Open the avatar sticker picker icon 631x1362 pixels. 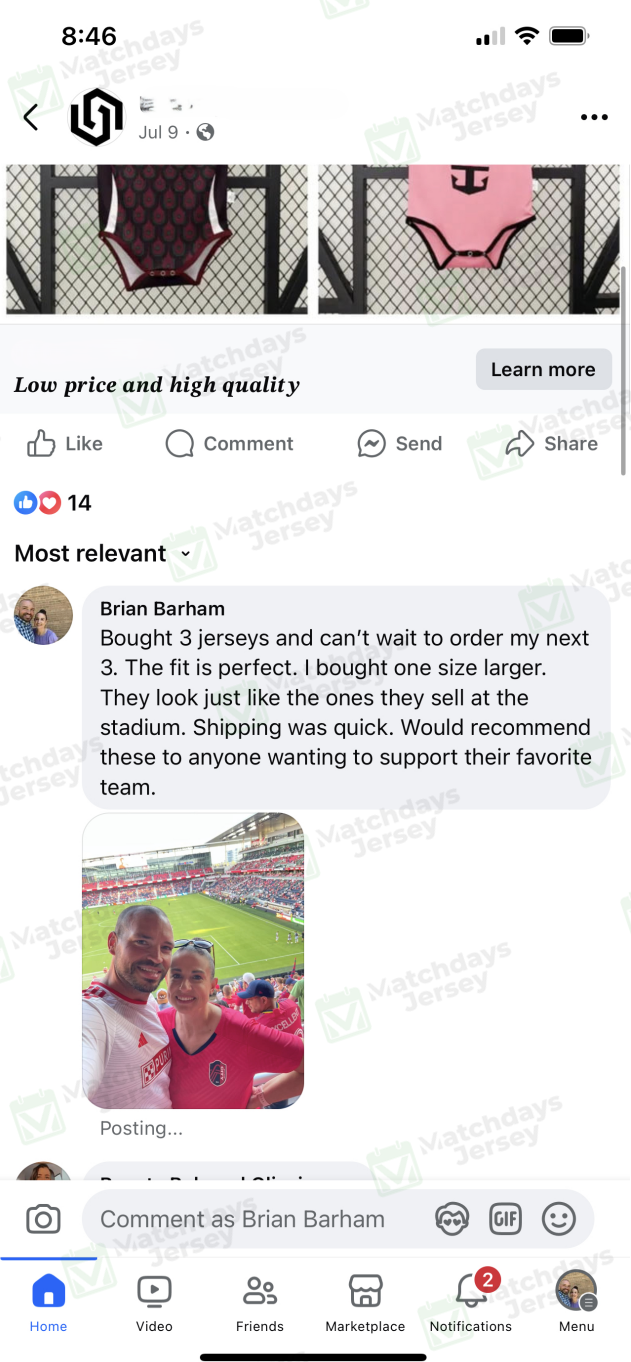pos(453,1219)
